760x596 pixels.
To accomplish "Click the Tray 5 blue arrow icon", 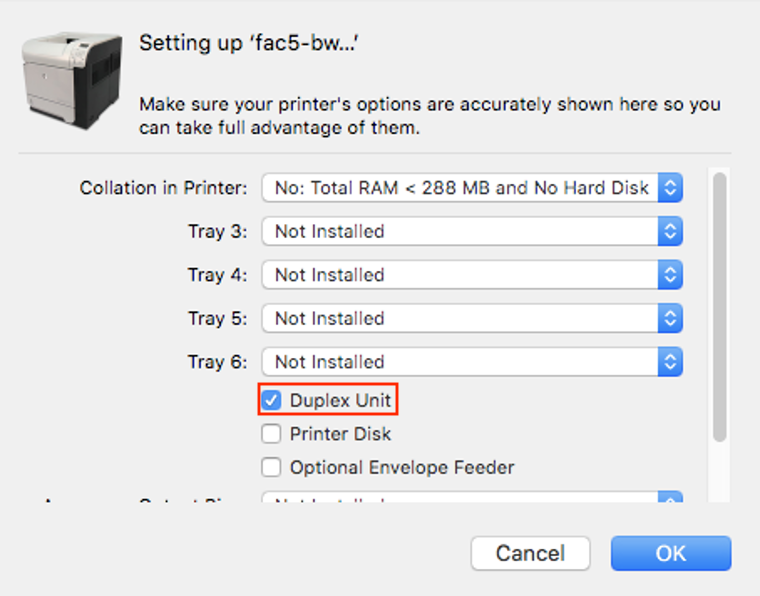I will point(670,318).
